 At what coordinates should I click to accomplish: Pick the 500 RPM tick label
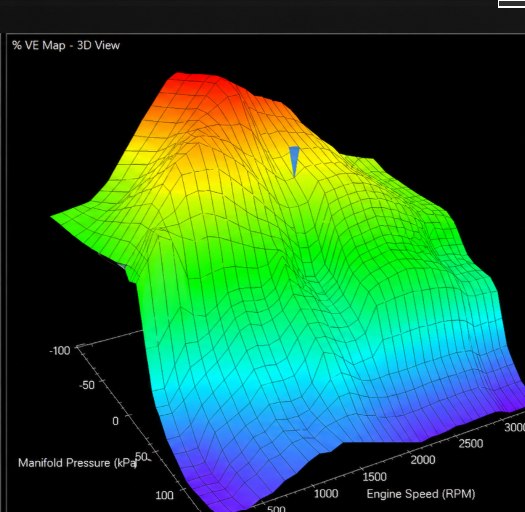point(276,508)
